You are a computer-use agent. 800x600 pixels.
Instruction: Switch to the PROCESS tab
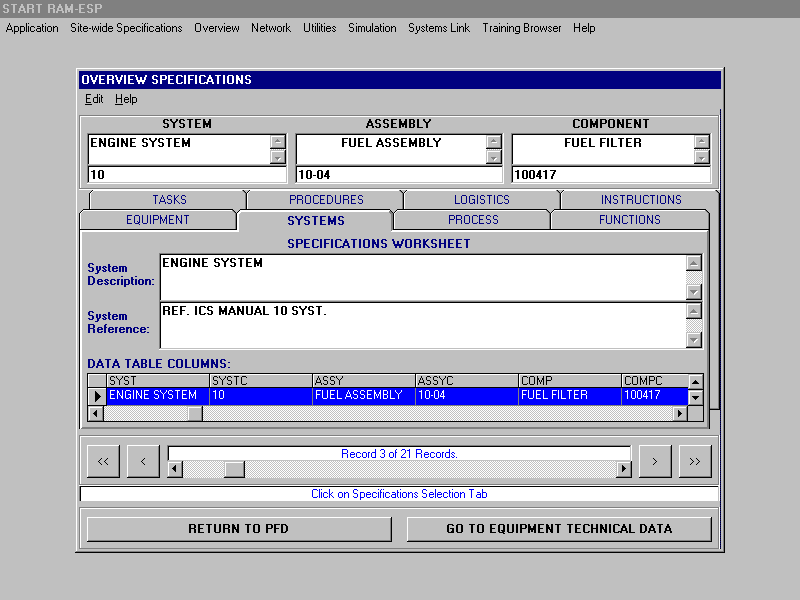pyautogui.click(x=473, y=220)
